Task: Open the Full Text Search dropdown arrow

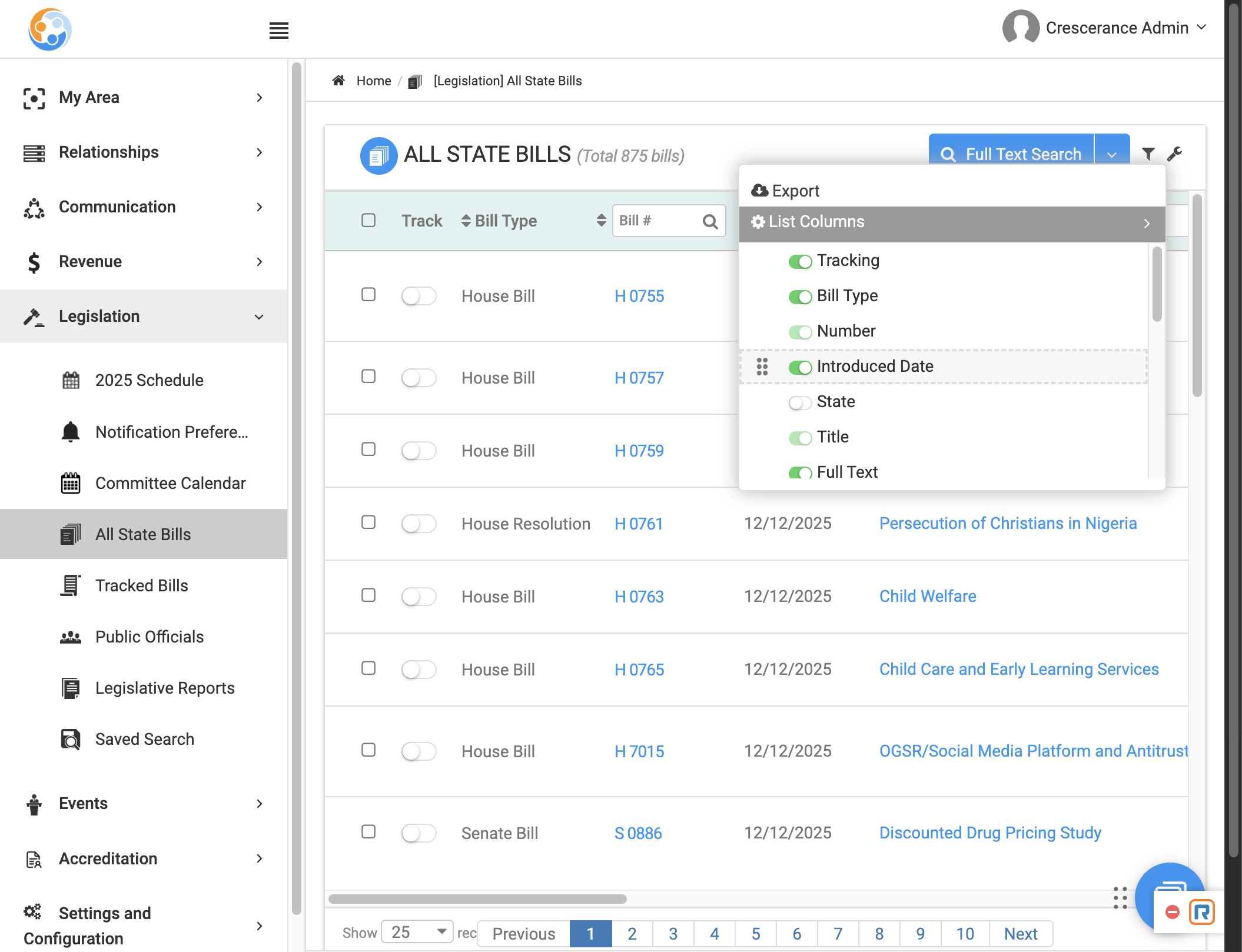Action: tap(1112, 154)
